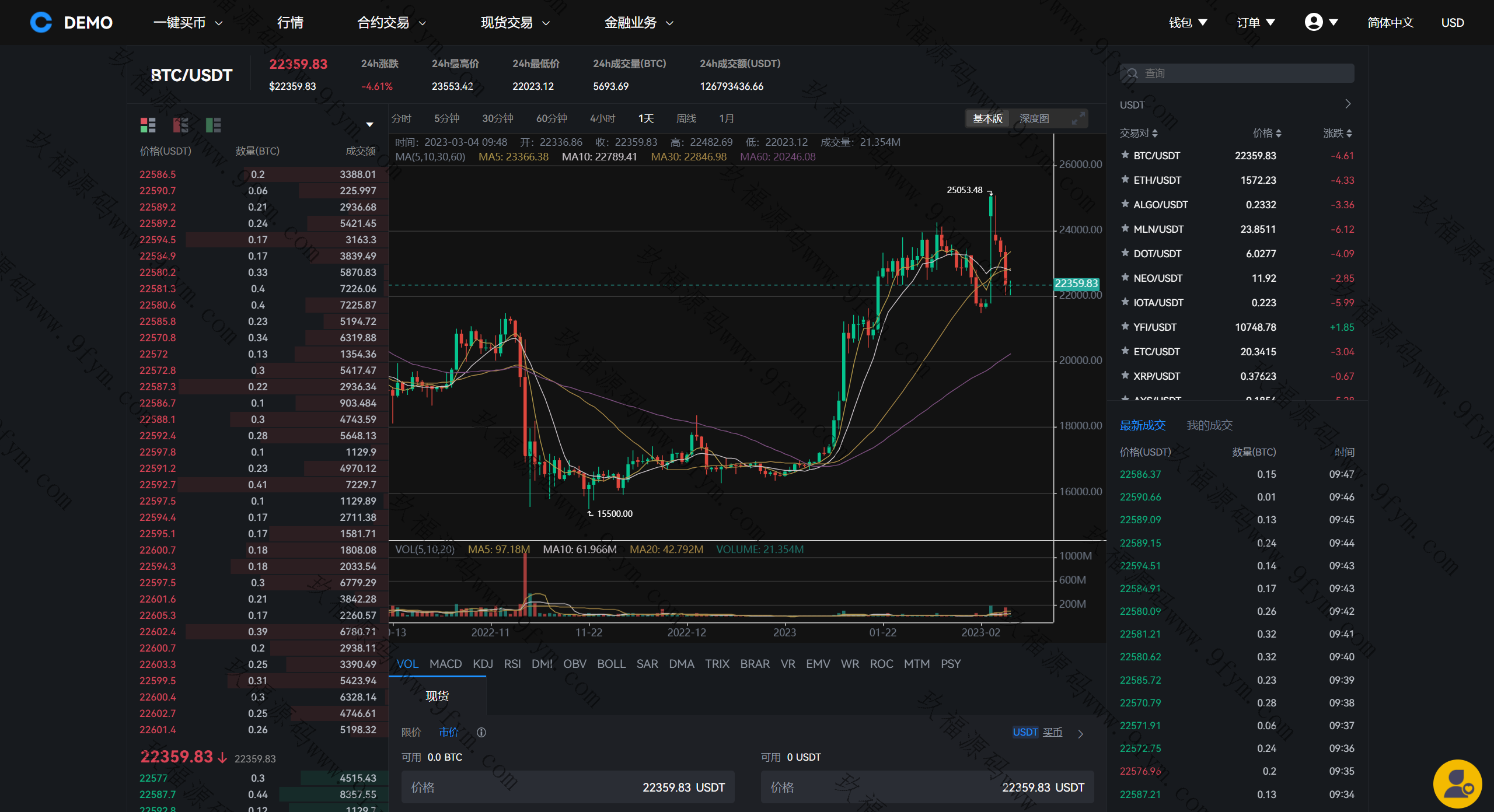Click the user account avatar icon

click(1313, 22)
